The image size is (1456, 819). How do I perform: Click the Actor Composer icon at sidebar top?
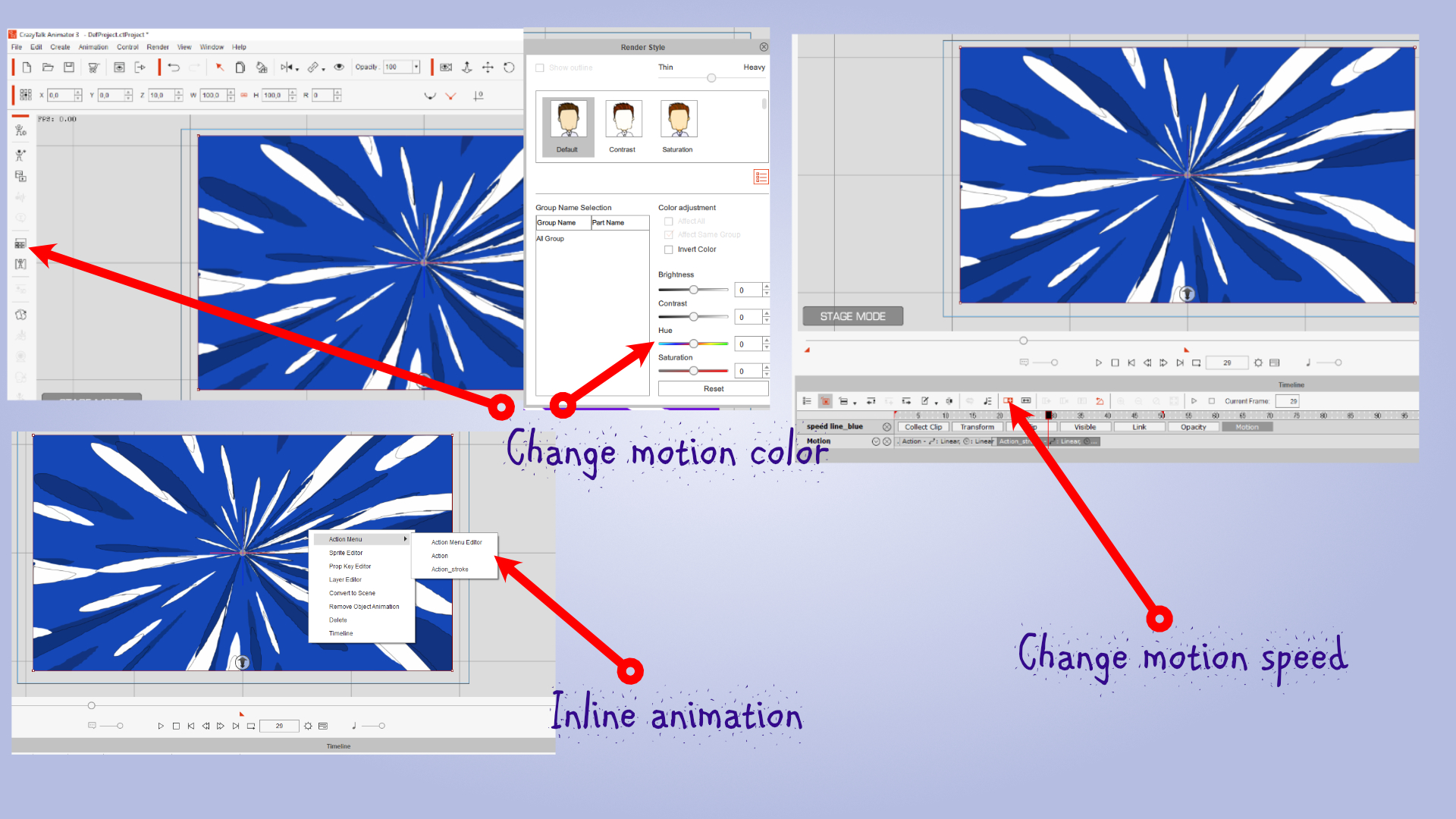coord(20,130)
